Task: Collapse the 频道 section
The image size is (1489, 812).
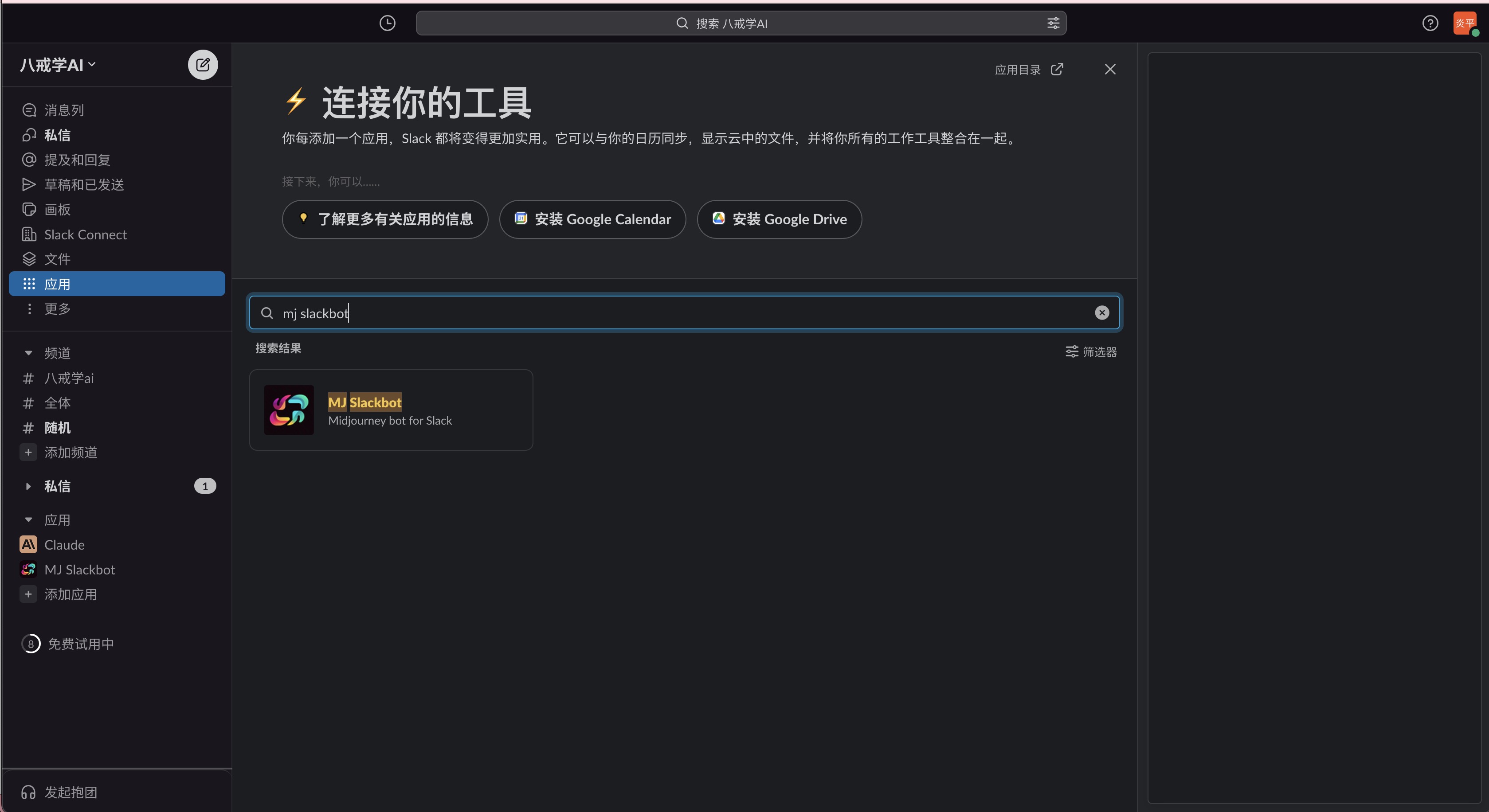Action: [29, 352]
